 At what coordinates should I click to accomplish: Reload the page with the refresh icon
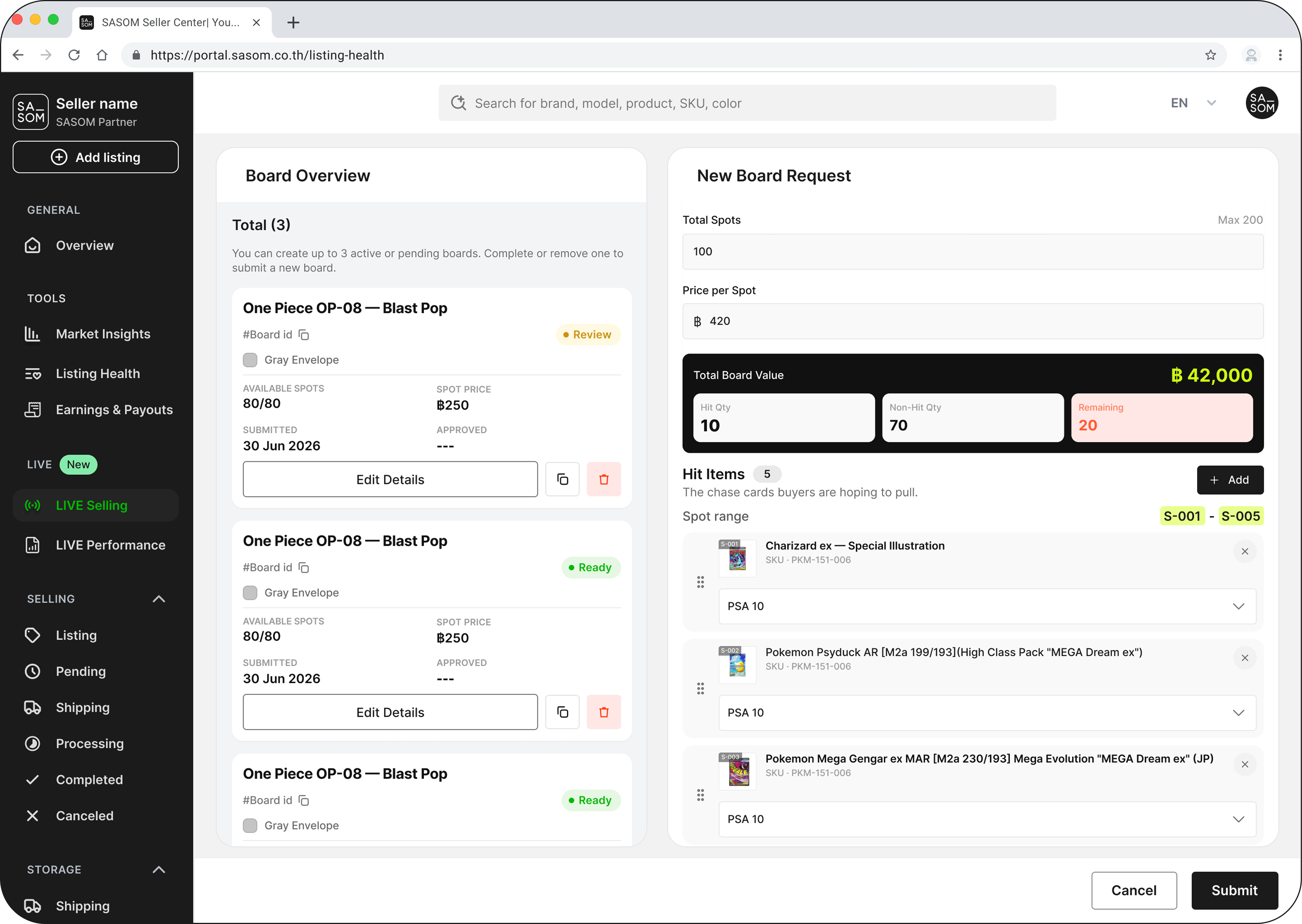click(x=74, y=55)
